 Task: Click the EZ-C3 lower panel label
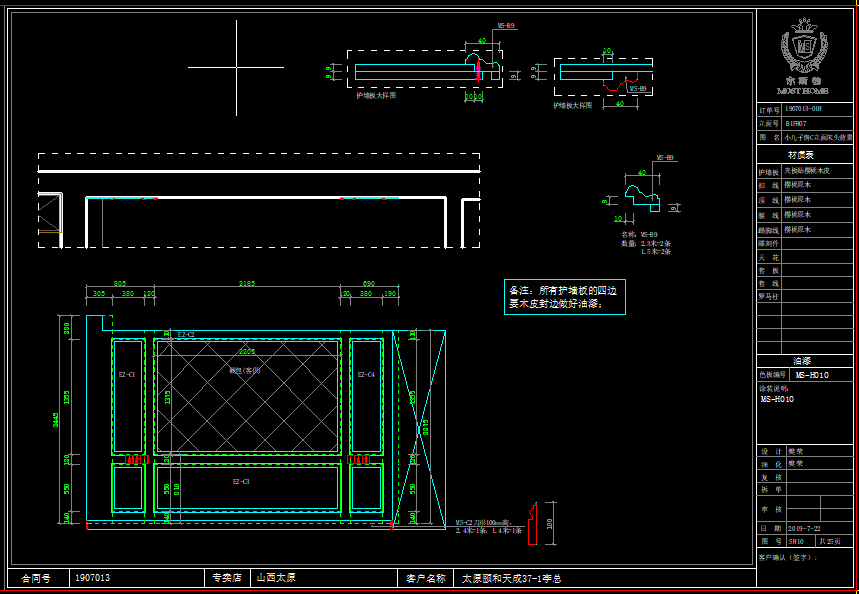241,482
